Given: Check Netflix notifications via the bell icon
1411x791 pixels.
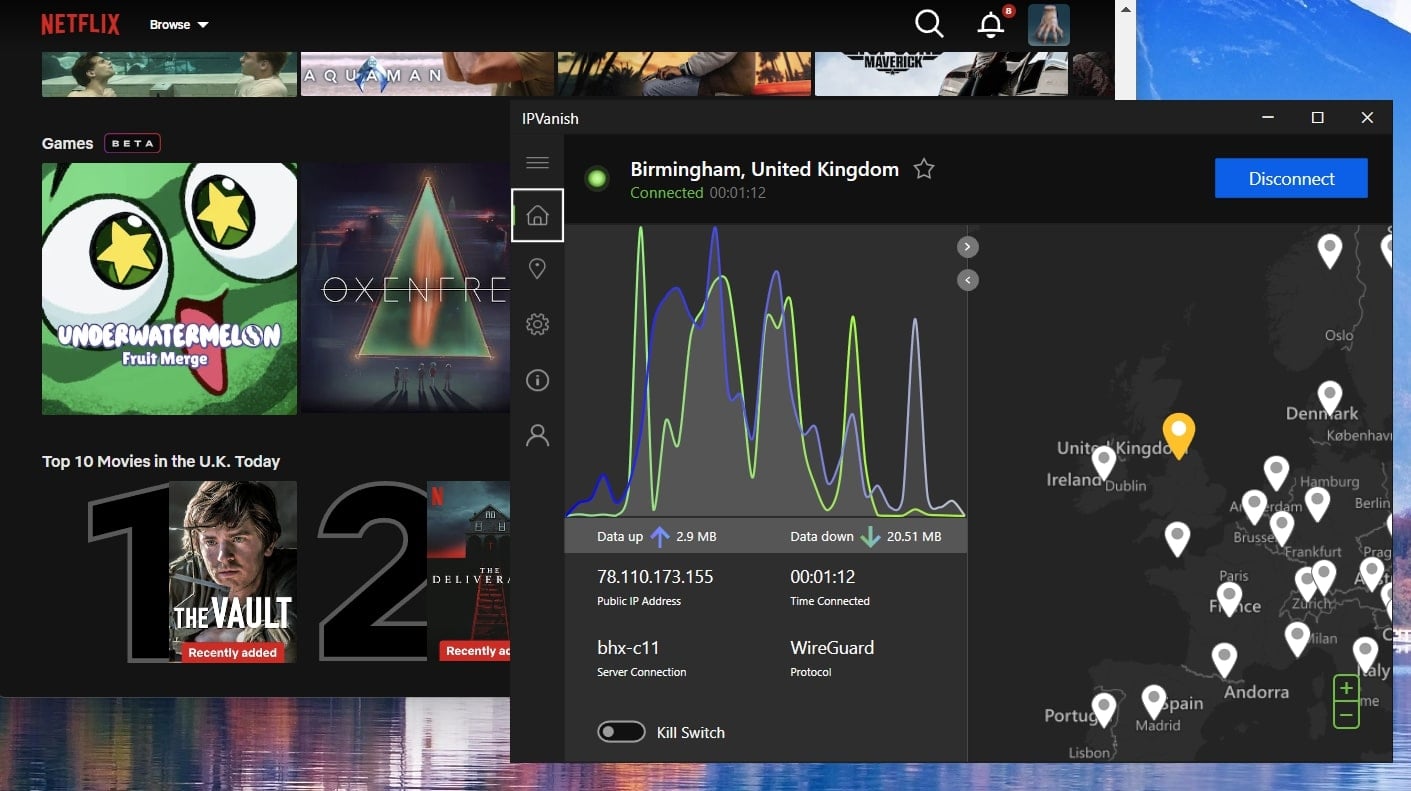Looking at the screenshot, I should (990, 24).
